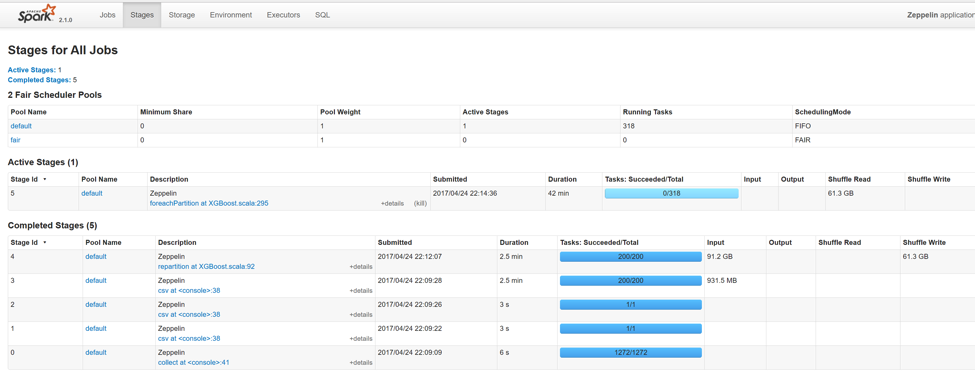
Task: Sort completed stages by Input column
Action: (716, 242)
